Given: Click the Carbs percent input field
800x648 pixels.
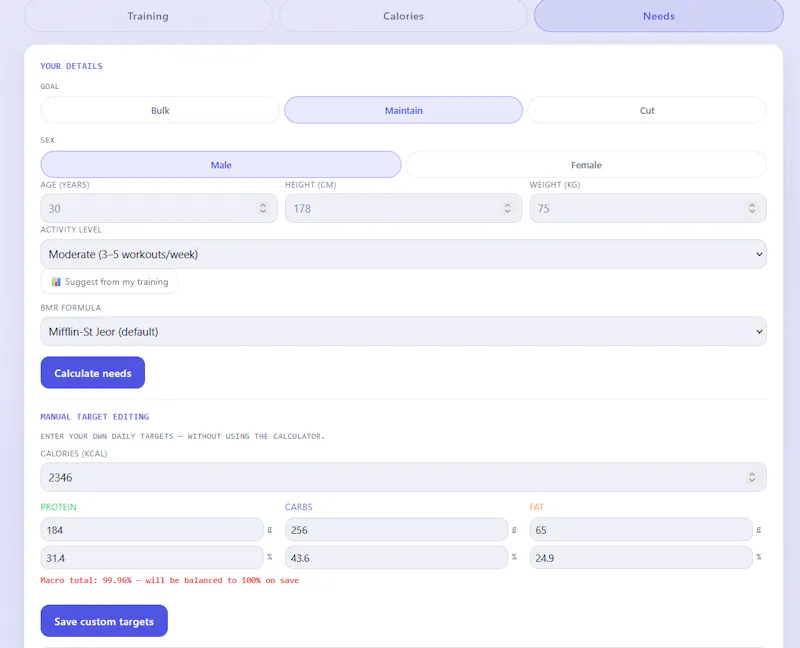Looking at the screenshot, I should (396, 558).
